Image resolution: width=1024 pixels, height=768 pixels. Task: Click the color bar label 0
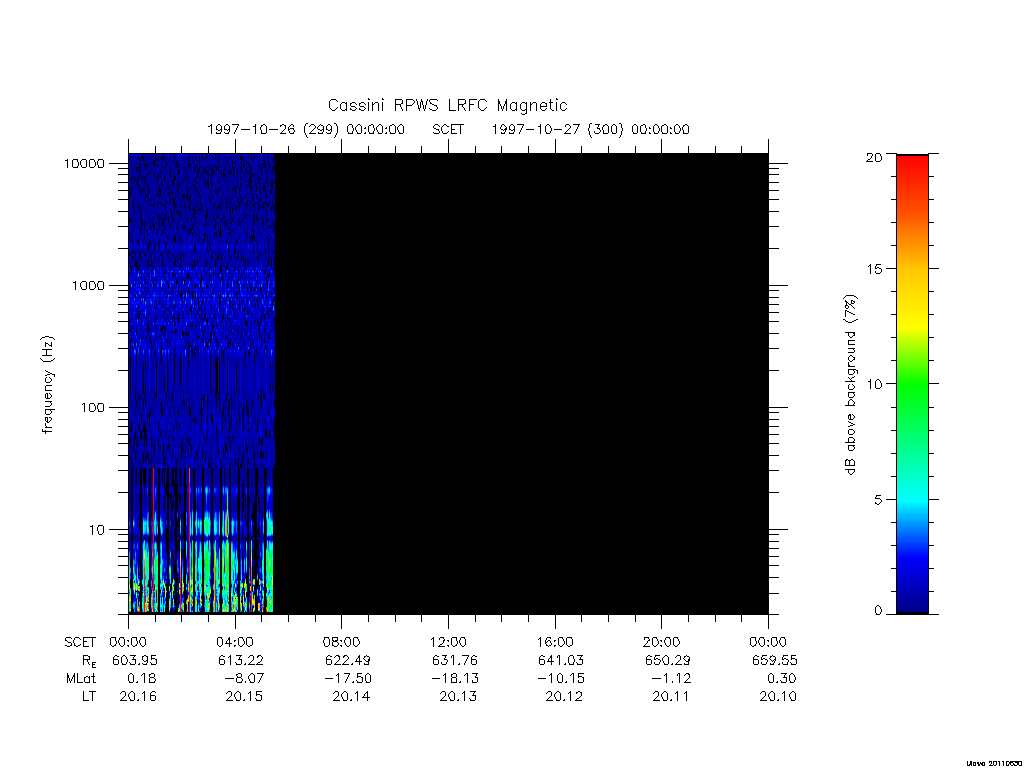877,611
